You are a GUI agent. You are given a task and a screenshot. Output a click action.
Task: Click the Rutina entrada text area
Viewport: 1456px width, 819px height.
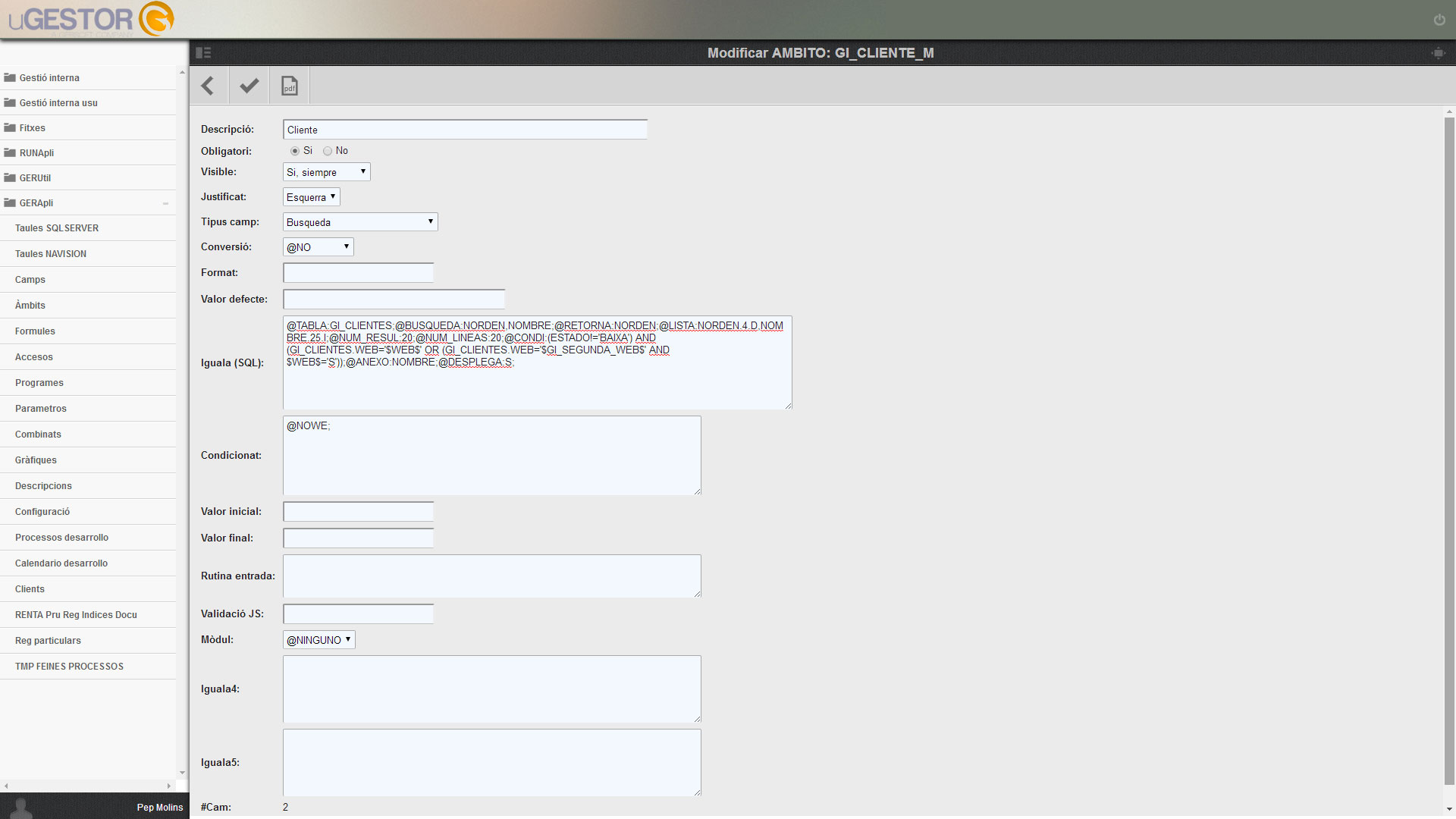tap(492, 576)
